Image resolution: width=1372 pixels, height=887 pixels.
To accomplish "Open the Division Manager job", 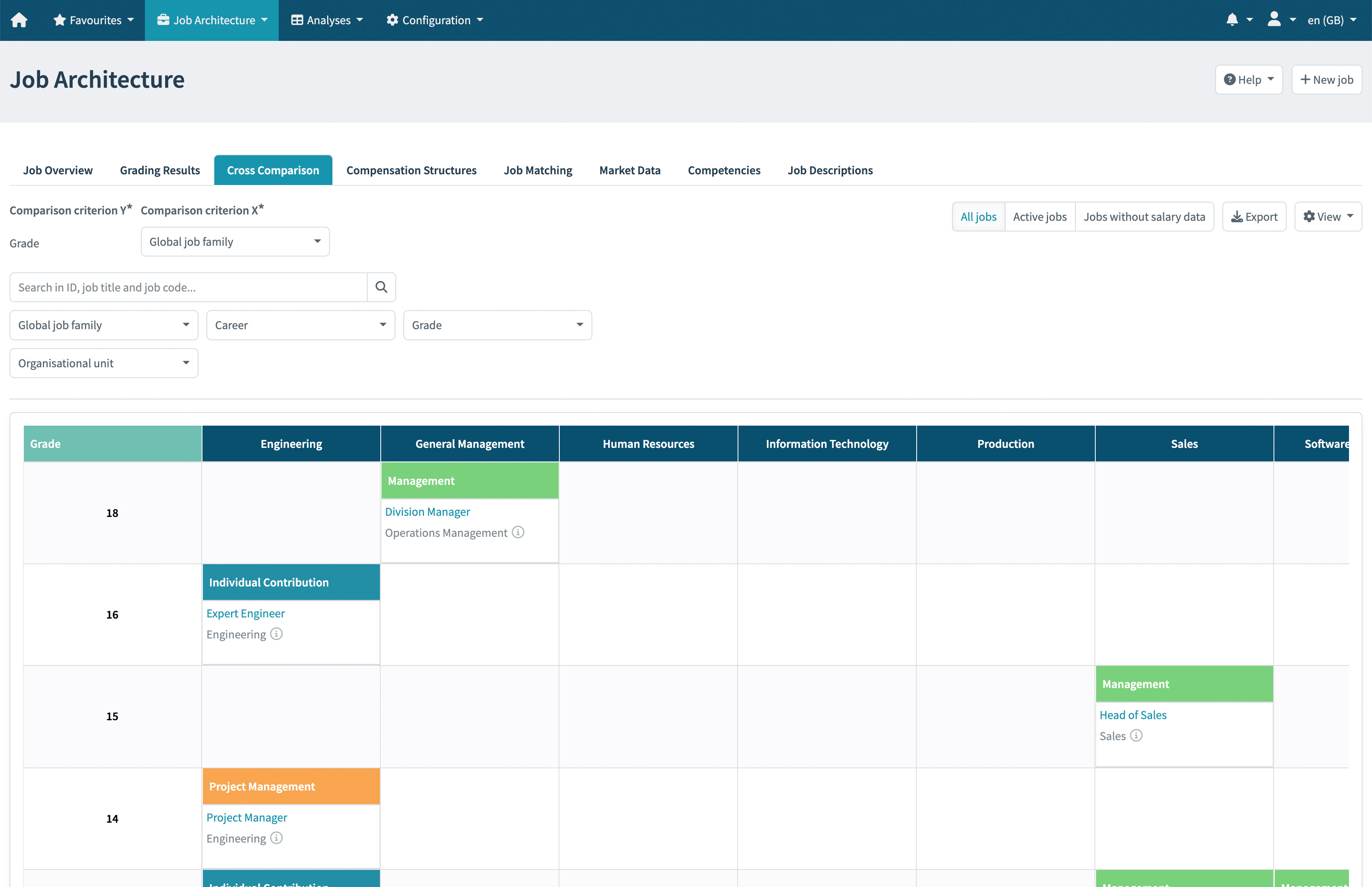I will click(427, 511).
